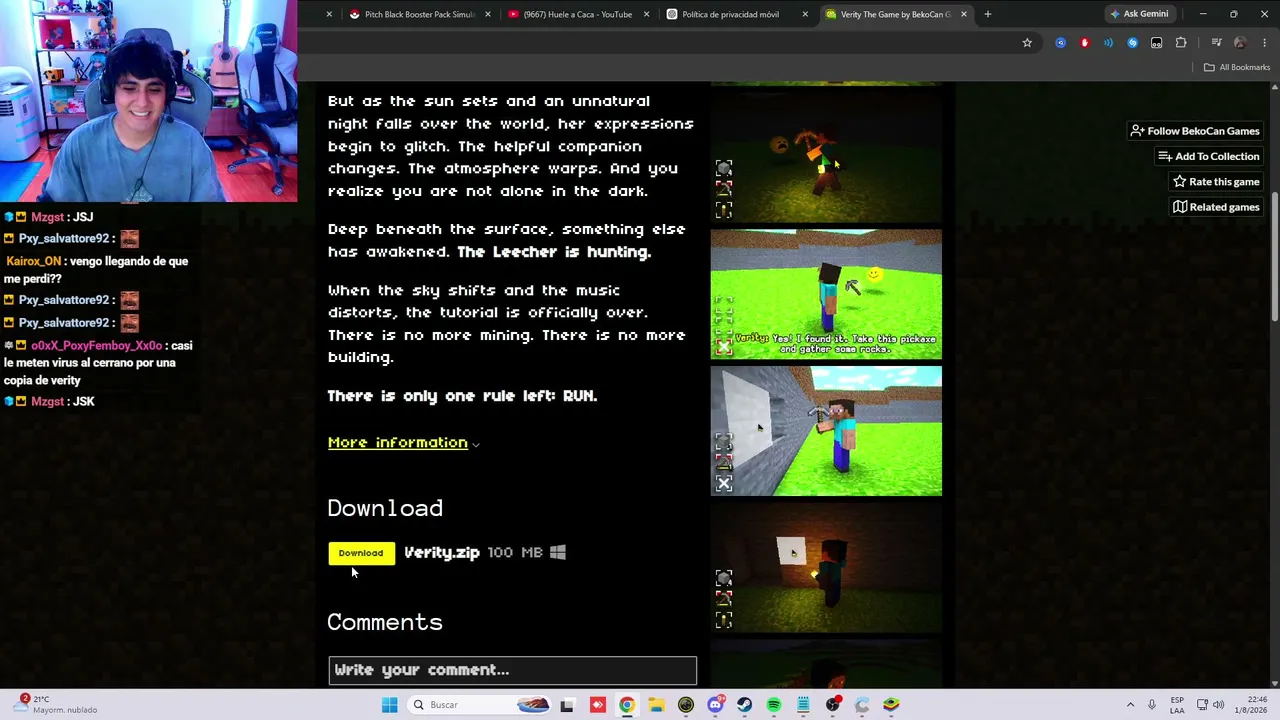1280x720 pixels.
Task: Open the Chrome profile avatar menu
Action: pos(1240,43)
